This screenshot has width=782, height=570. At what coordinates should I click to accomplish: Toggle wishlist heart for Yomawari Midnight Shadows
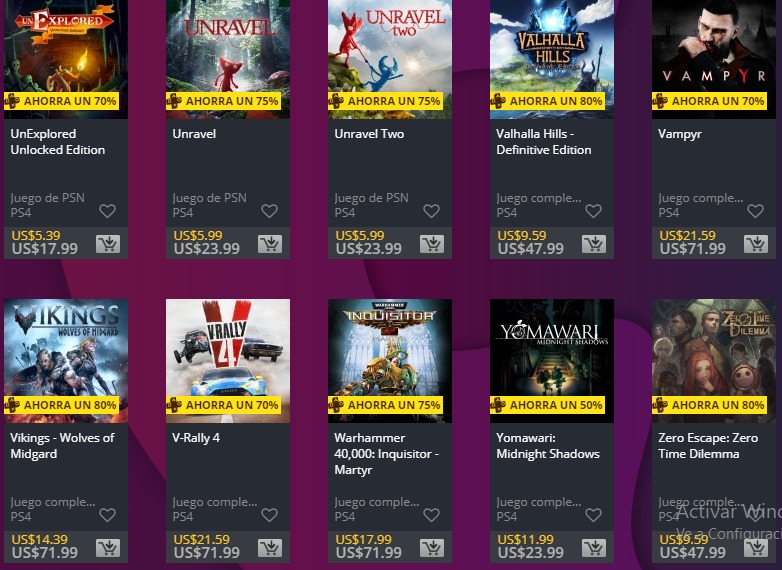click(x=593, y=515)
